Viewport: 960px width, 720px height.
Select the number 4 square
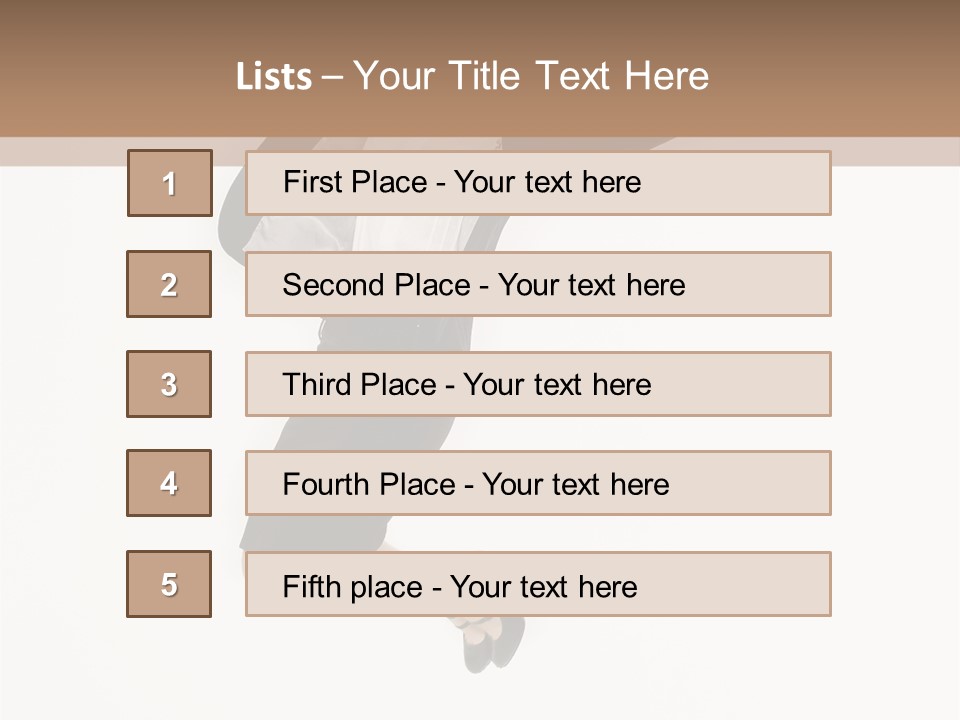169,483
